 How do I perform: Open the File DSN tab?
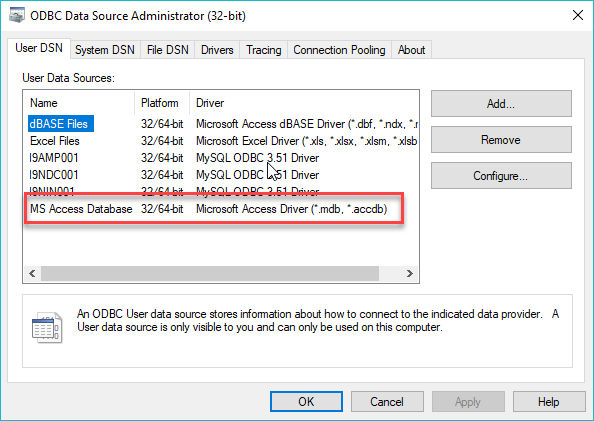167,50
